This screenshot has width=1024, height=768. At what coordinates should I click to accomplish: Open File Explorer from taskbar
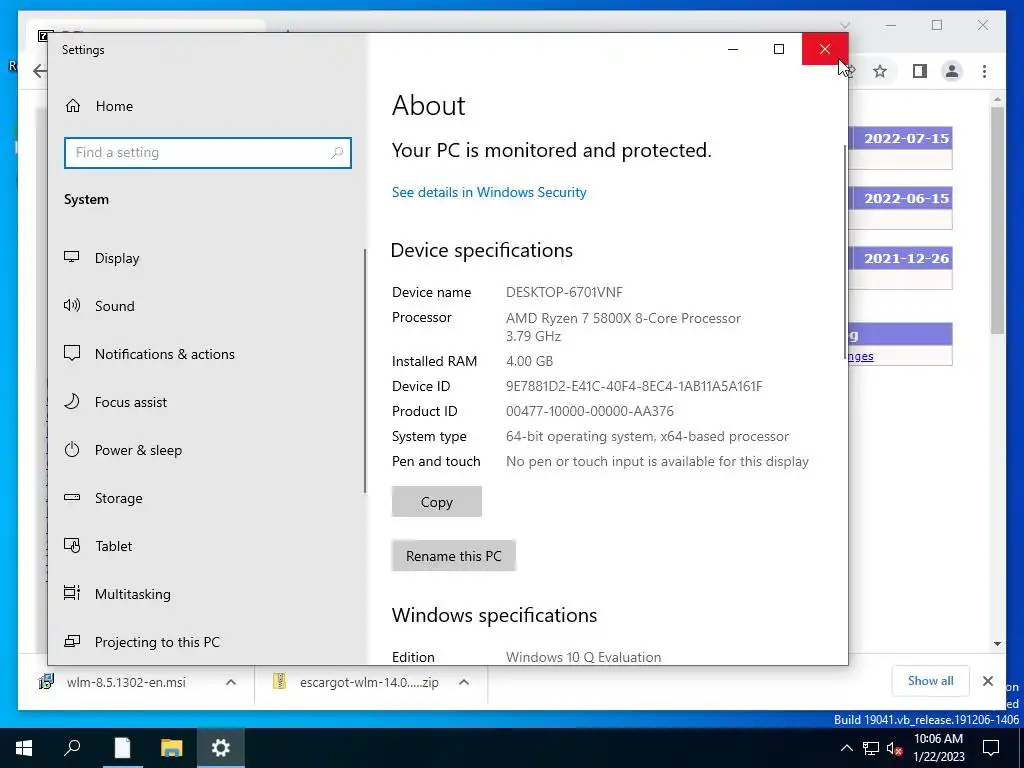[x=171, y=748]
